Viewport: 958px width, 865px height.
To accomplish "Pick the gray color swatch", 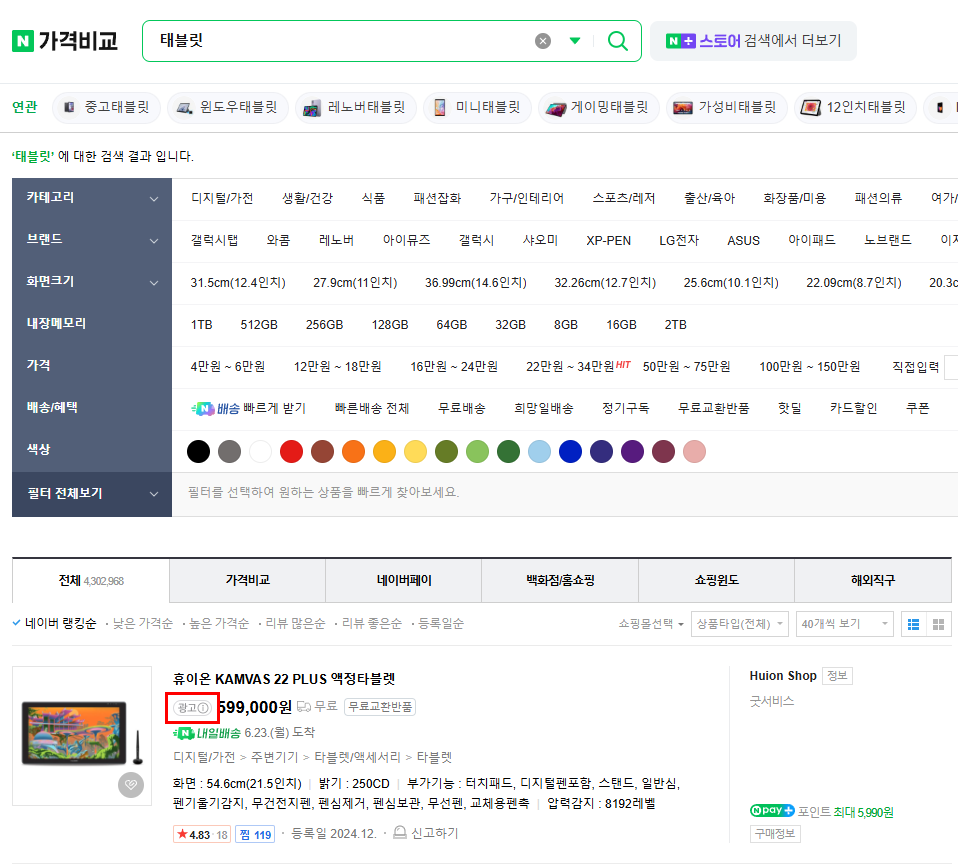I will point(229,451).
